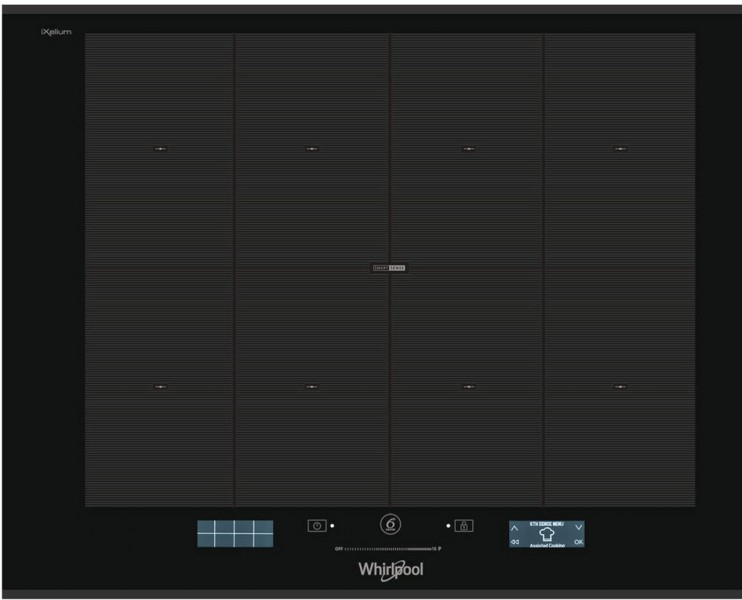This screenshot has width=742, height=600.
Task: Confirm with OK on the display
Action: pyautogui.click(x=578, y=542)
